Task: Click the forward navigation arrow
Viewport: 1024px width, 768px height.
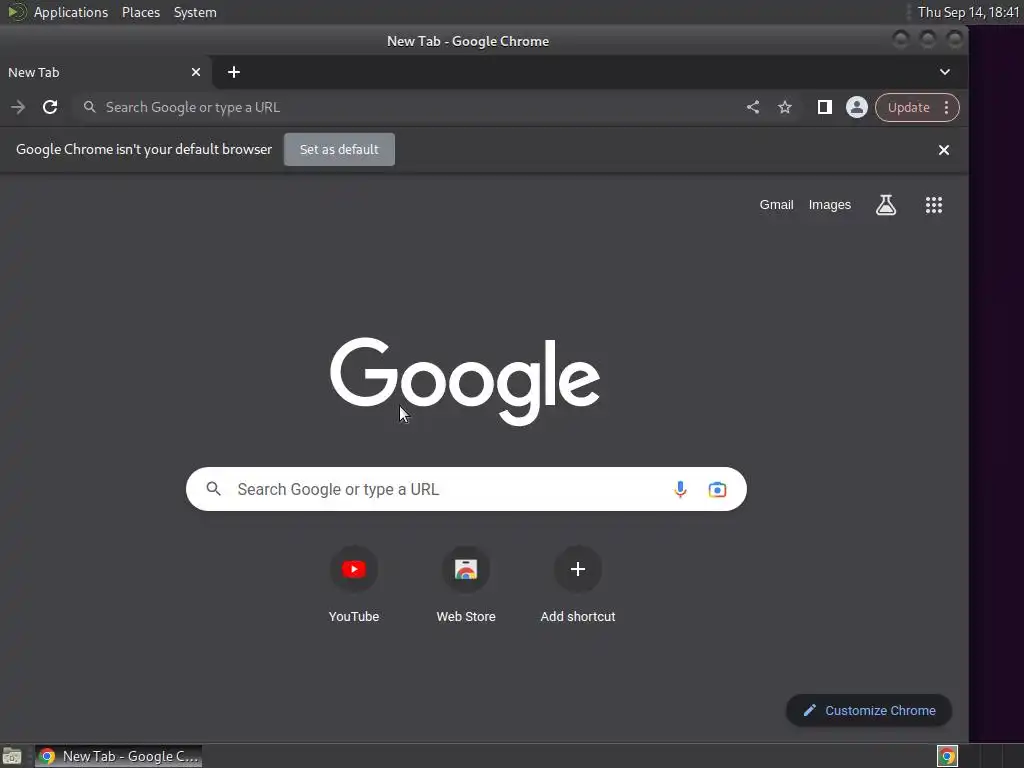Action: click(18, 107)
